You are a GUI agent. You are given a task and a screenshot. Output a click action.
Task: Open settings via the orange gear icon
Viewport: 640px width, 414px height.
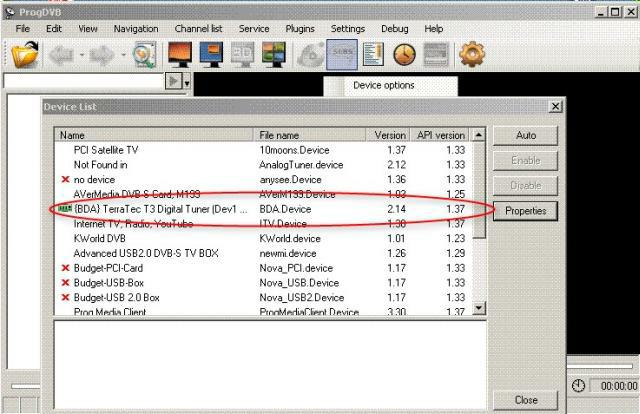point(471,55)
